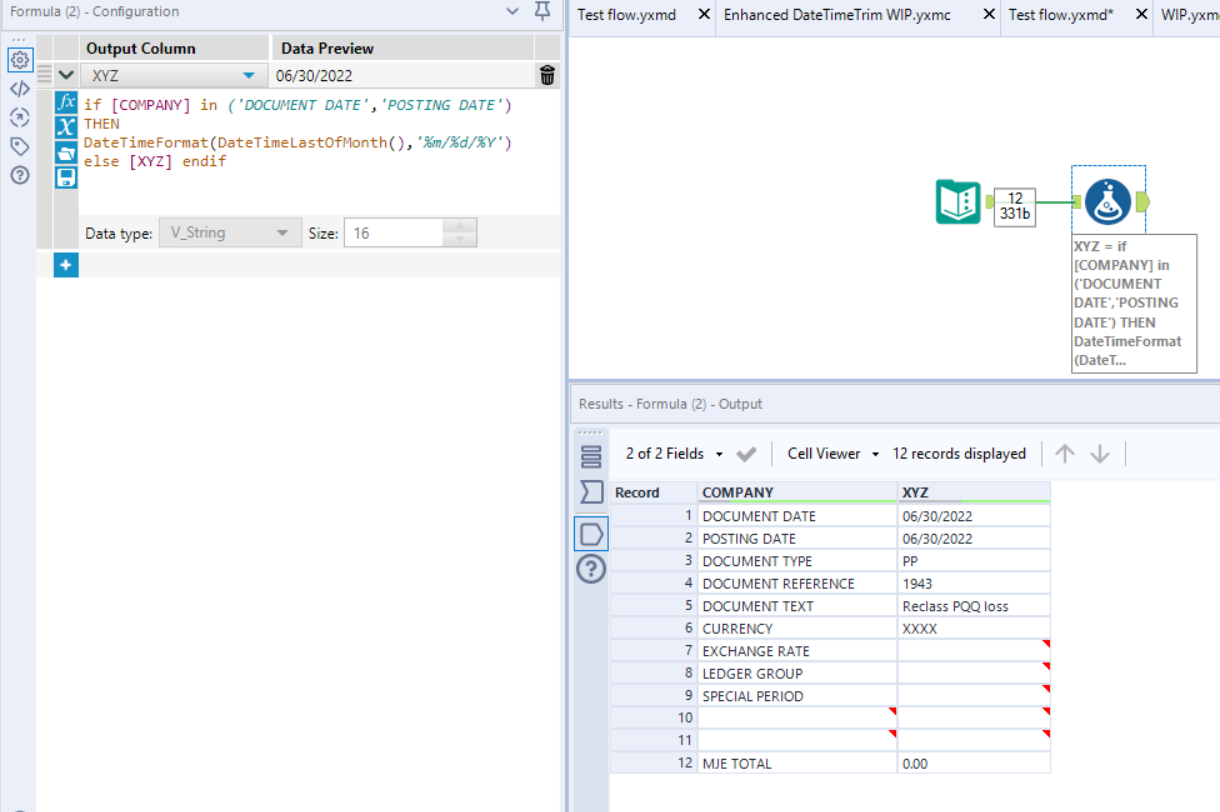Click the save expression floppy disk icon
Screen dimensions: 1220x812
(x=66, y=178)
